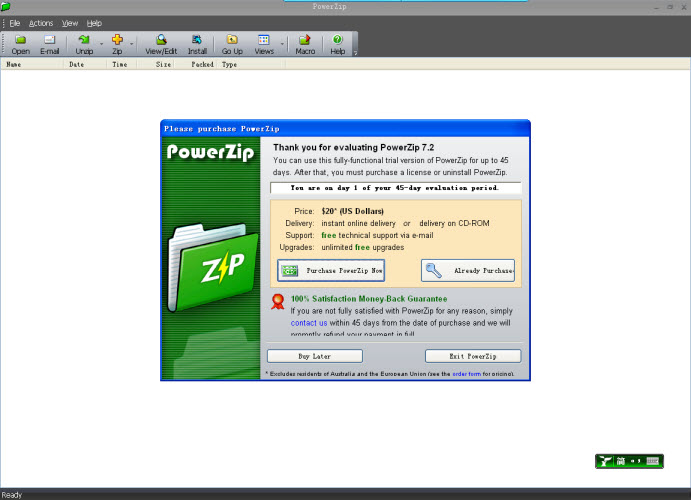Click the Purchase PowerZip Now button
Viewport: 691px width, 500px height.
(331, 271)
